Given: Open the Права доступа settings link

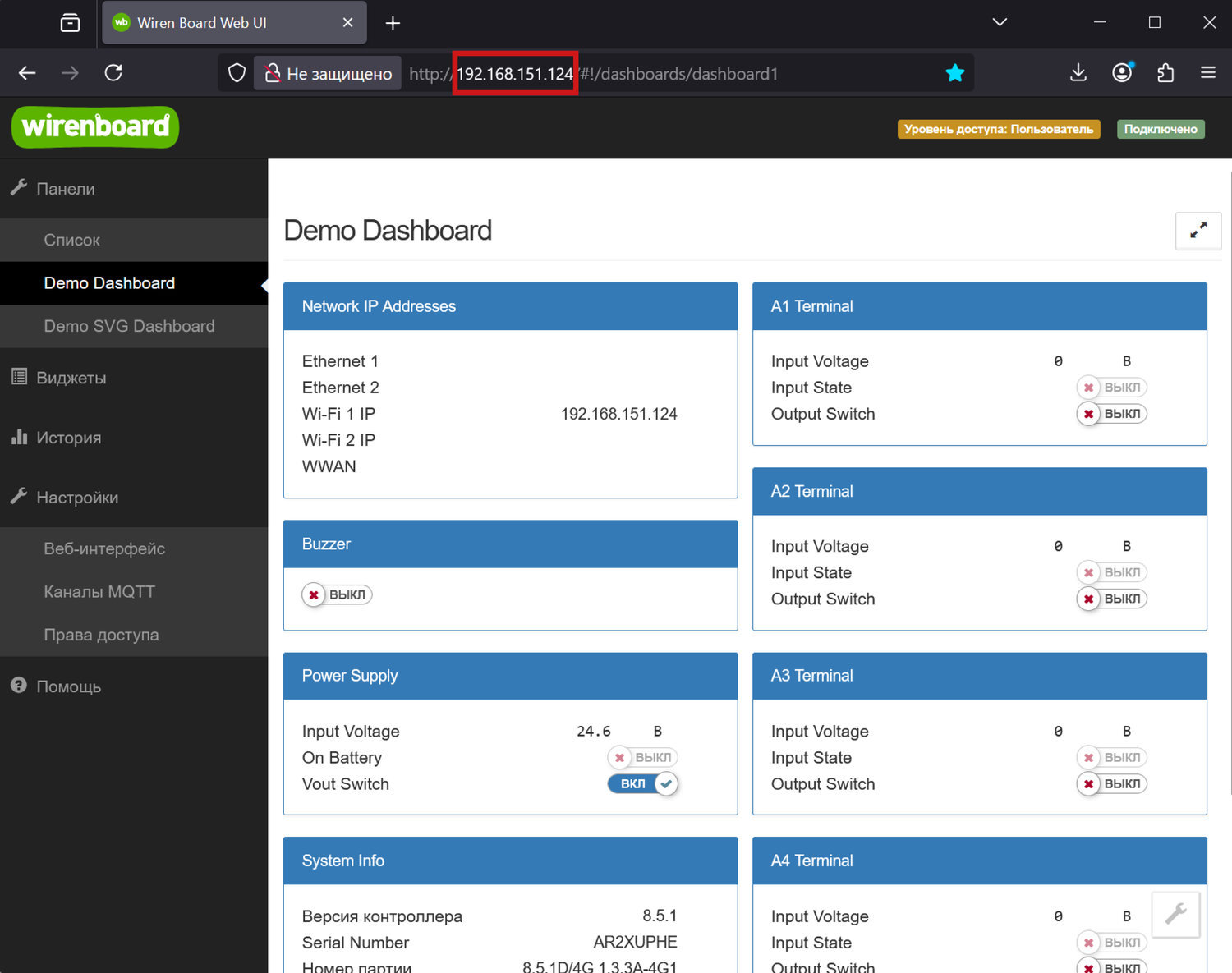Looking at the screenshot, I should [x=101, y=635].
